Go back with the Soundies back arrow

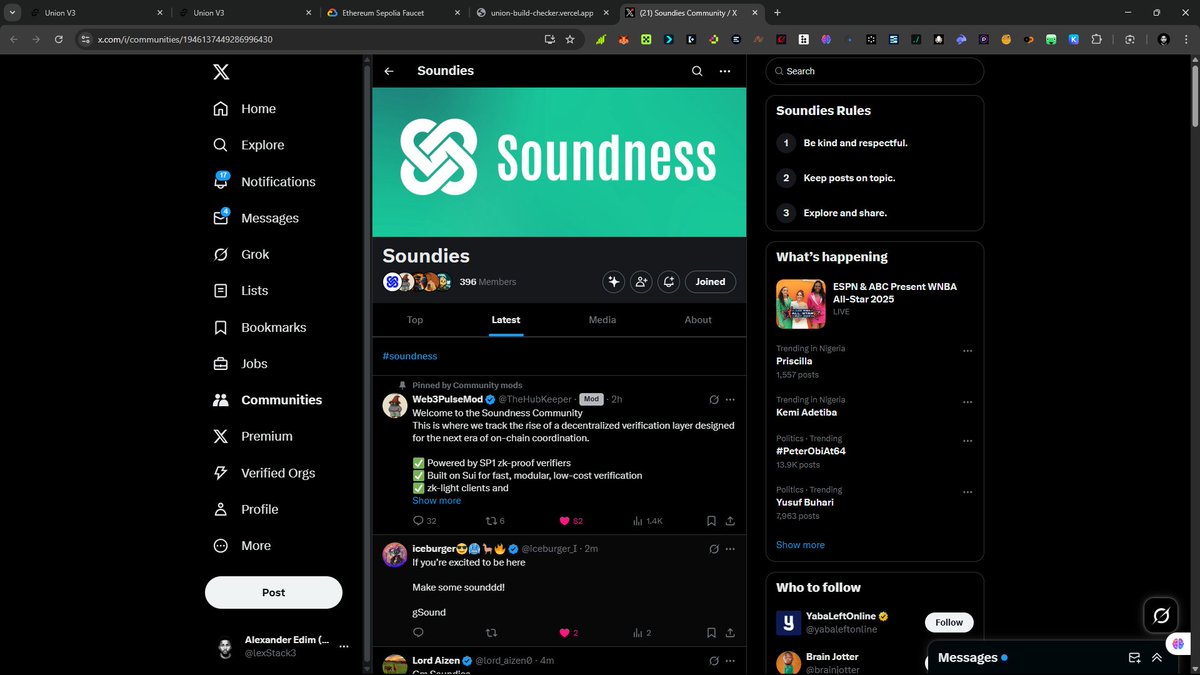point(389,71)
